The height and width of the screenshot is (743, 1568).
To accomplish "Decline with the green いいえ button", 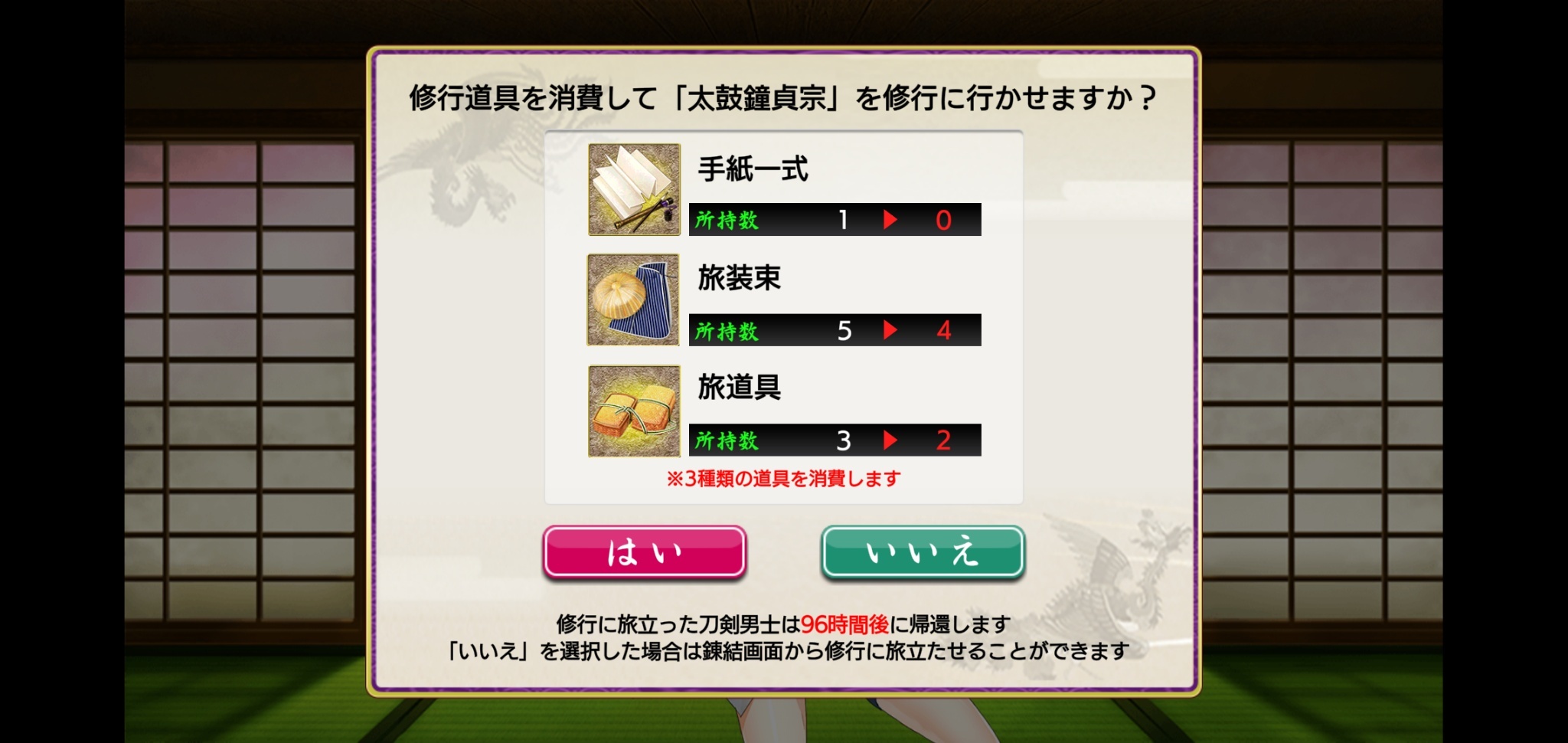I will 923,552.
